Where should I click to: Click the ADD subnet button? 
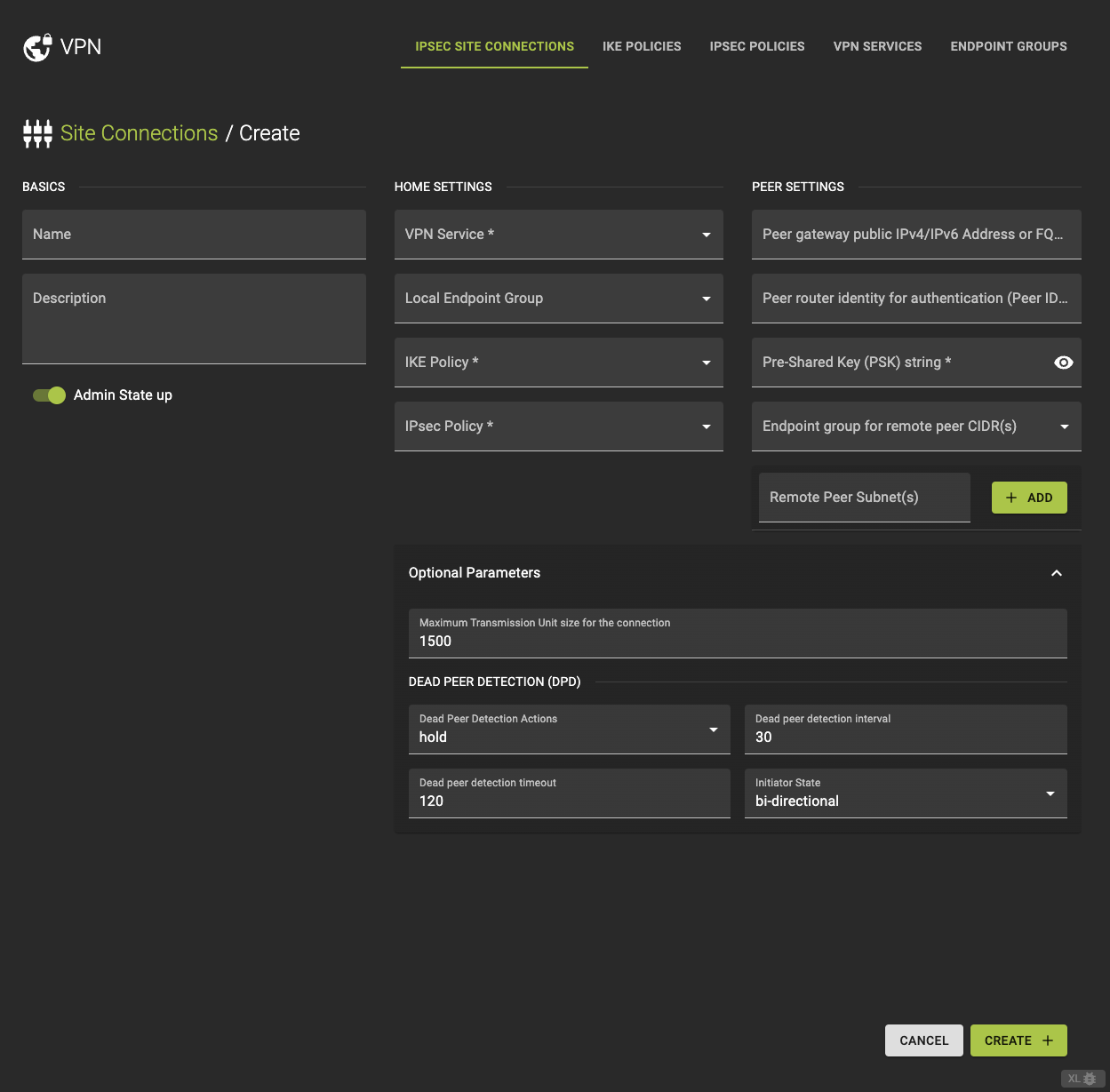1029,498
